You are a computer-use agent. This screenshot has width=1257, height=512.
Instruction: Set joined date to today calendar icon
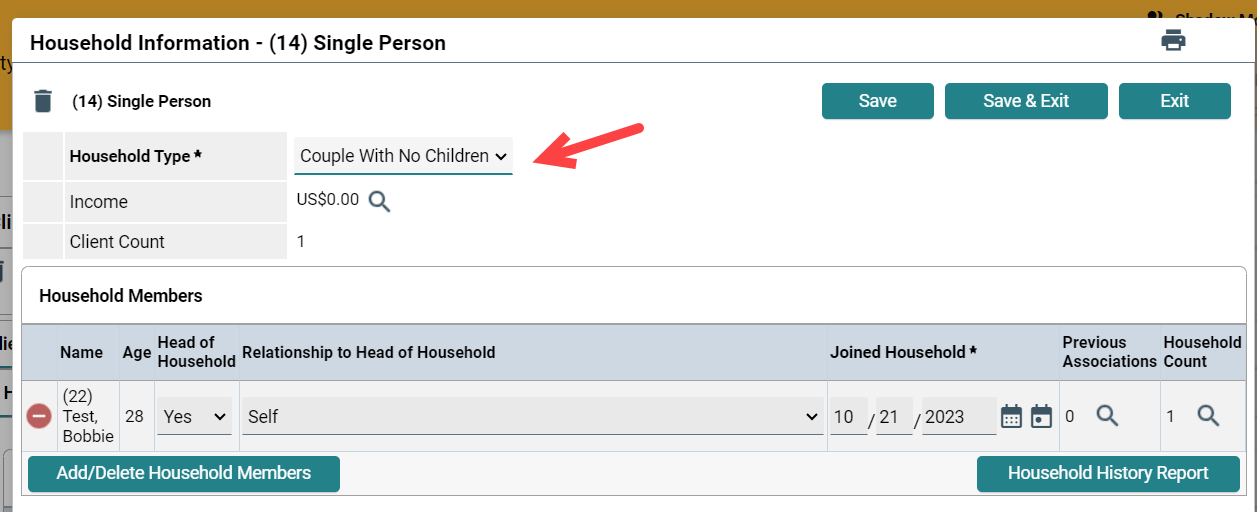pyautogui.click(x=1041, y=416)
